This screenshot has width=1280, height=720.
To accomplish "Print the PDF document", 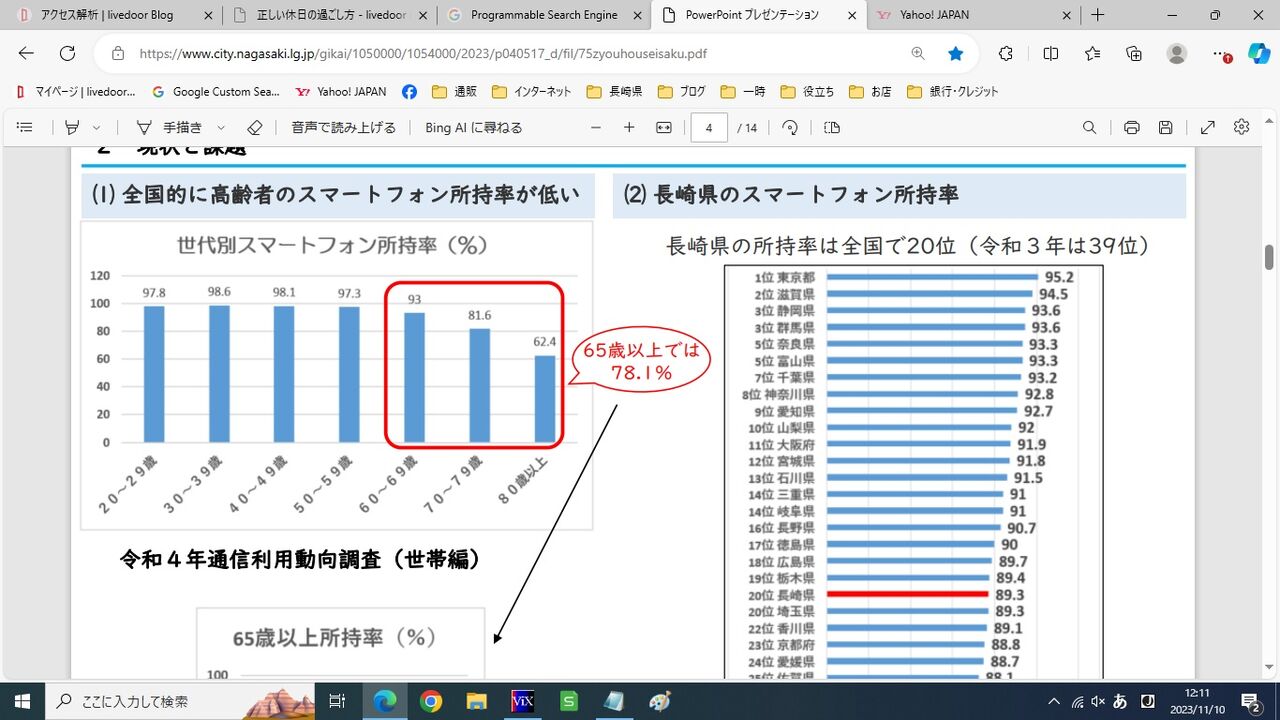I will [x=1132, y=127].
